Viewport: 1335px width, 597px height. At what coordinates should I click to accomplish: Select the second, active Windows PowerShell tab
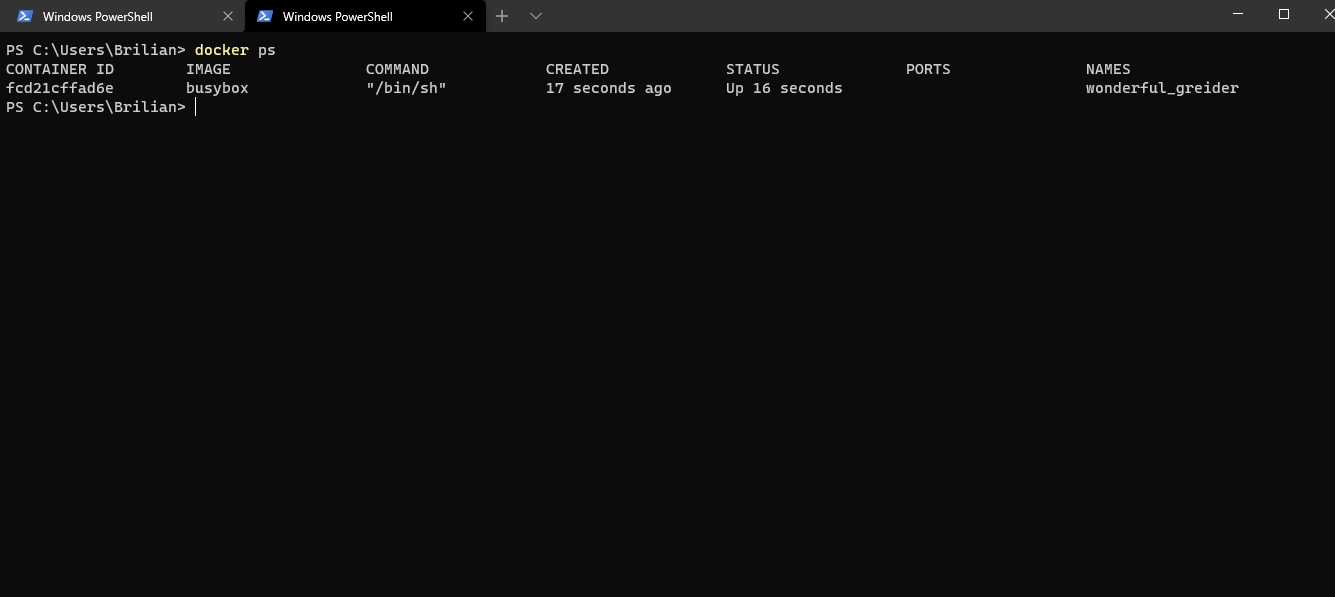point(365,16)
